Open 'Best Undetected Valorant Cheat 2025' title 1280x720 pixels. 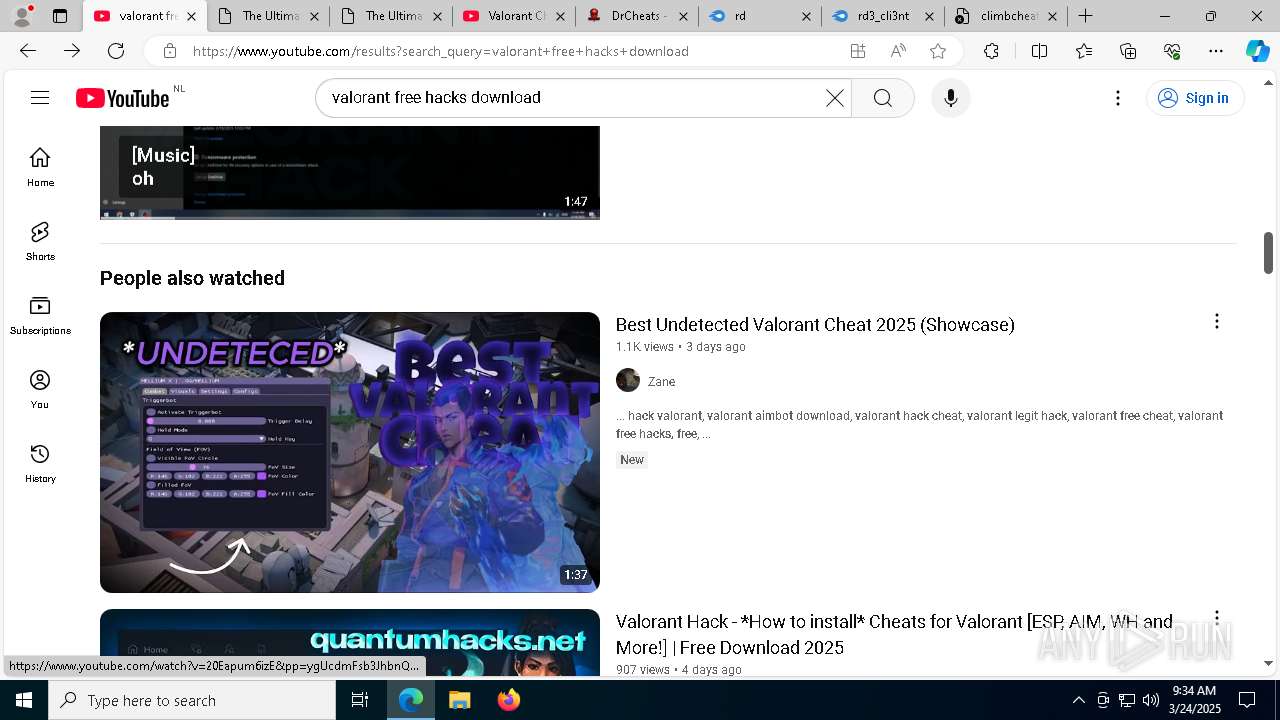815,324
